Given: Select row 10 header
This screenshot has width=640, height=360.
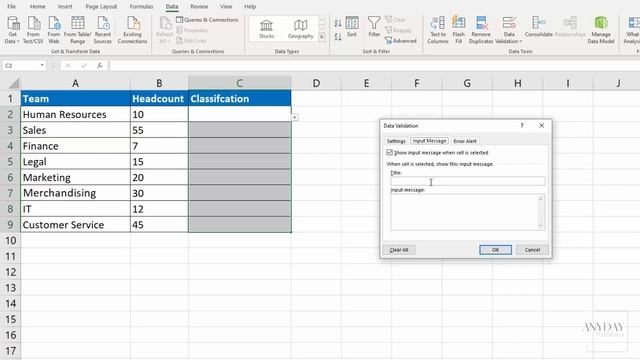Looking at the screenshot, I should [x=10, y=240].
